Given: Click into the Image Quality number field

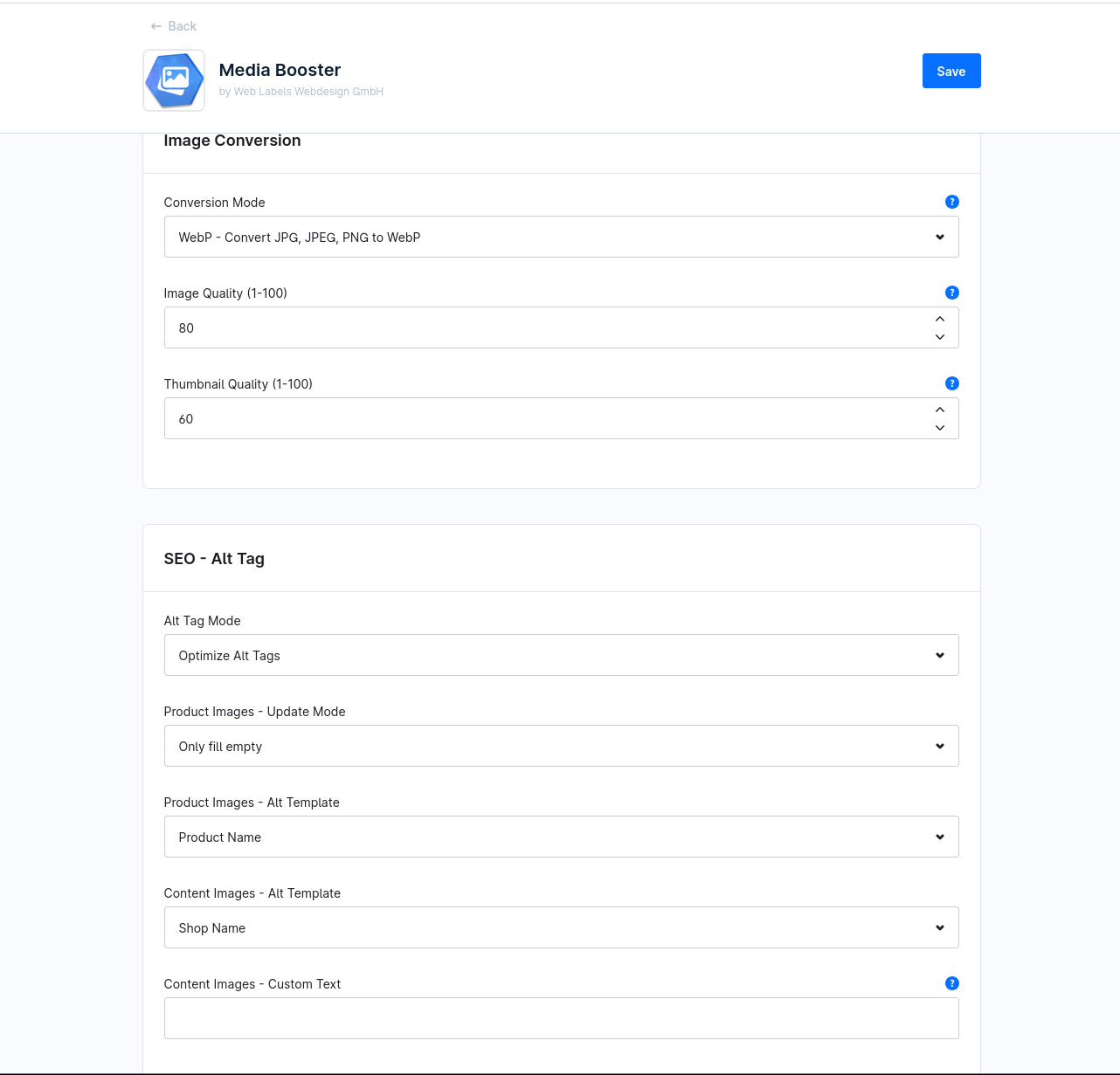Looking at the screenshot, I should tap(542, 327).
